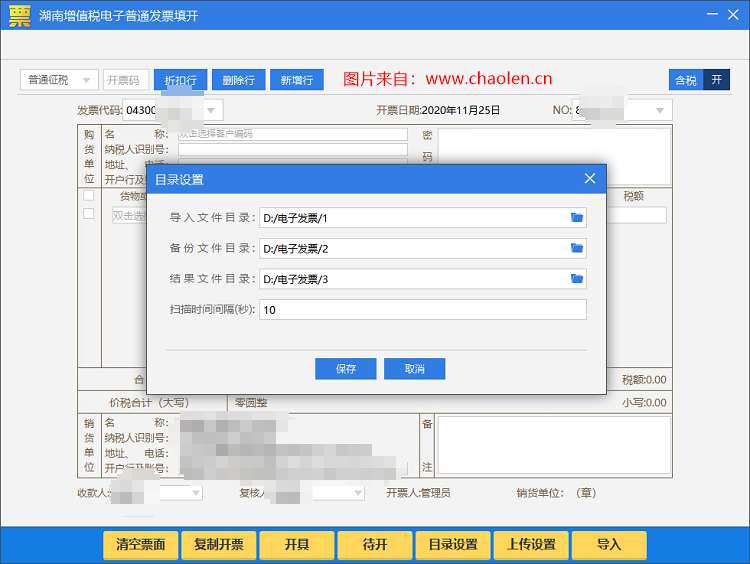
Task: Click the 清空票面 button
Action: 141,544
